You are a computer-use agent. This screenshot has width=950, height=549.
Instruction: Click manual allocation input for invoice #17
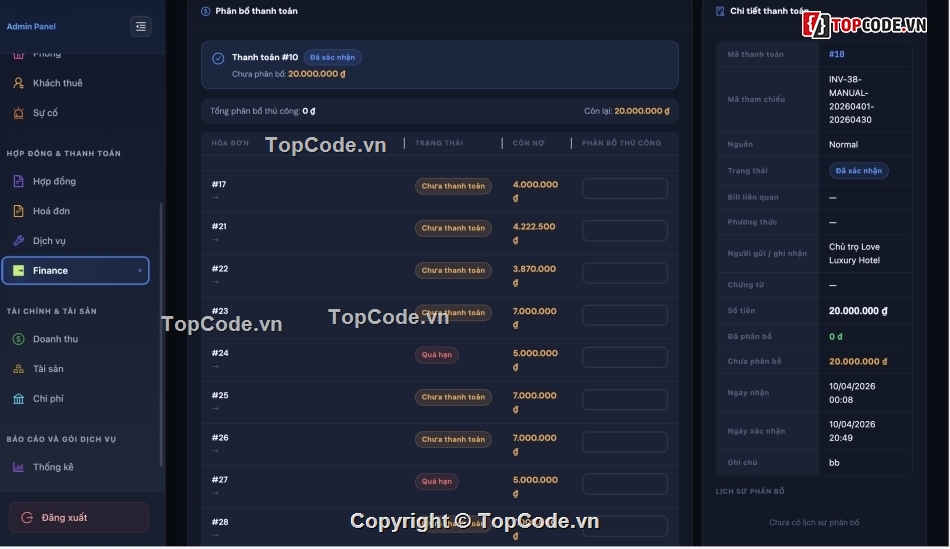point(625,188)
